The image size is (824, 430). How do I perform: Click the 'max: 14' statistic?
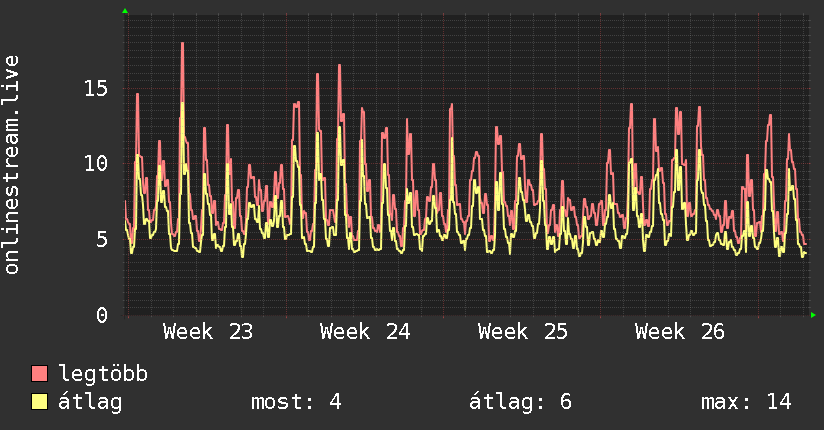tap(746, 402)
